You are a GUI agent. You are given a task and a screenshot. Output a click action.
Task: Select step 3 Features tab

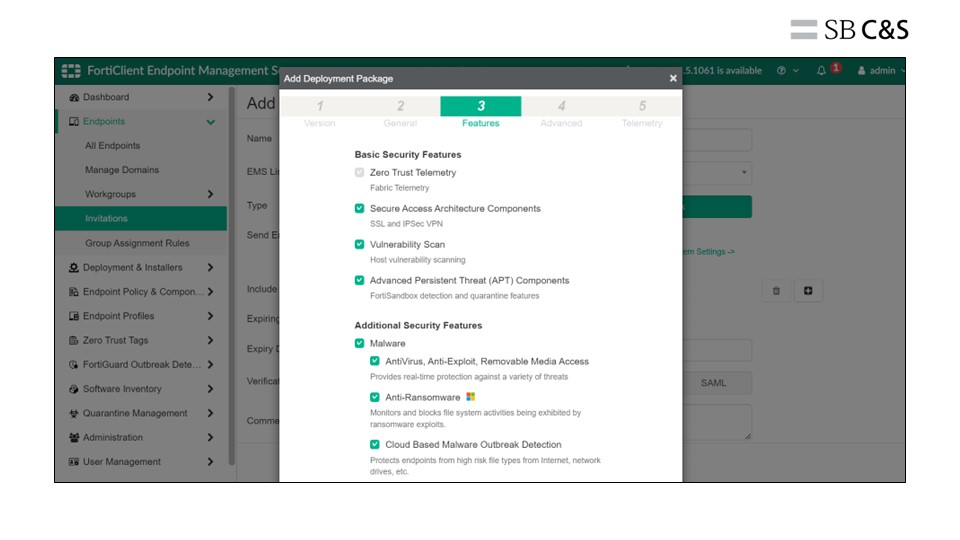[481, 113]
